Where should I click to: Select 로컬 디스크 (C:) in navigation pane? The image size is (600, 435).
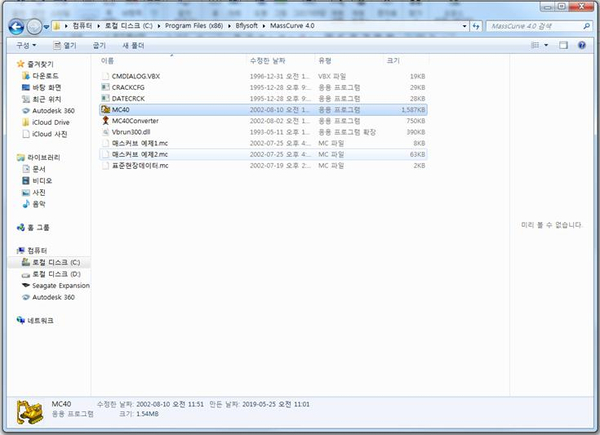56,262
